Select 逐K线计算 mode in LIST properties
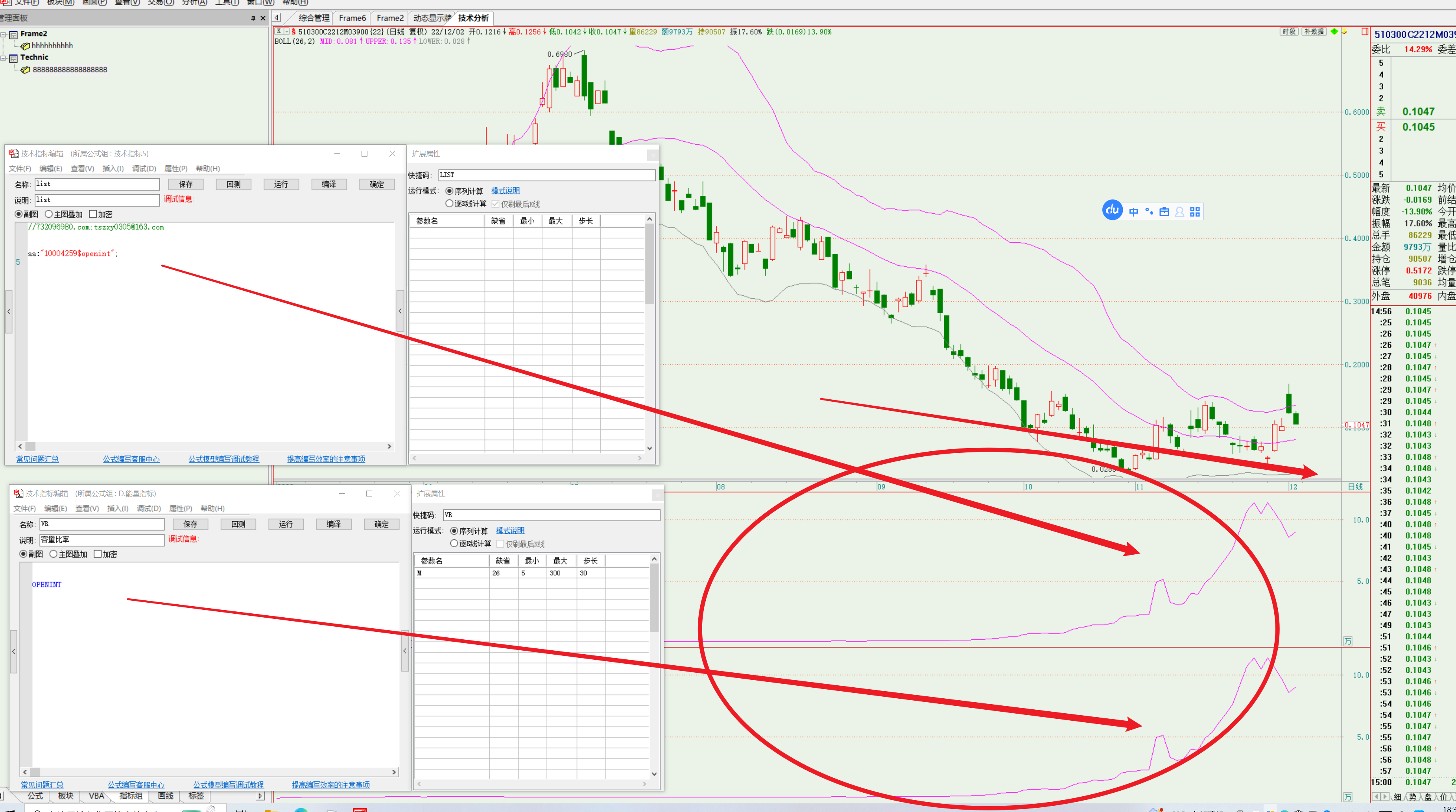This screenshot has height=812, width=1456. point(449,203)
